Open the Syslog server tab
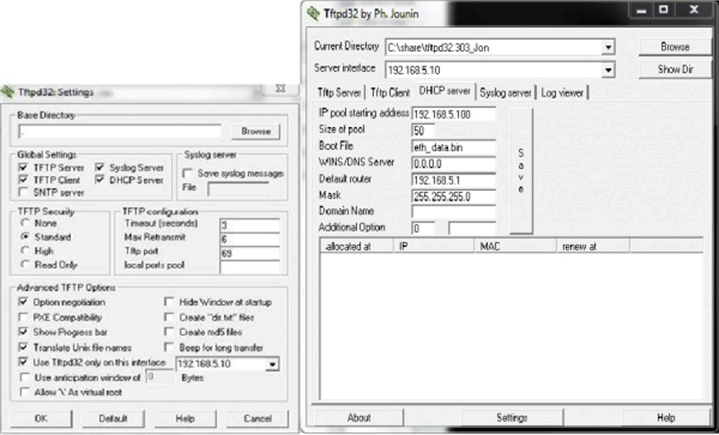The width and height of the screenshot is (719, 435). 505,93
